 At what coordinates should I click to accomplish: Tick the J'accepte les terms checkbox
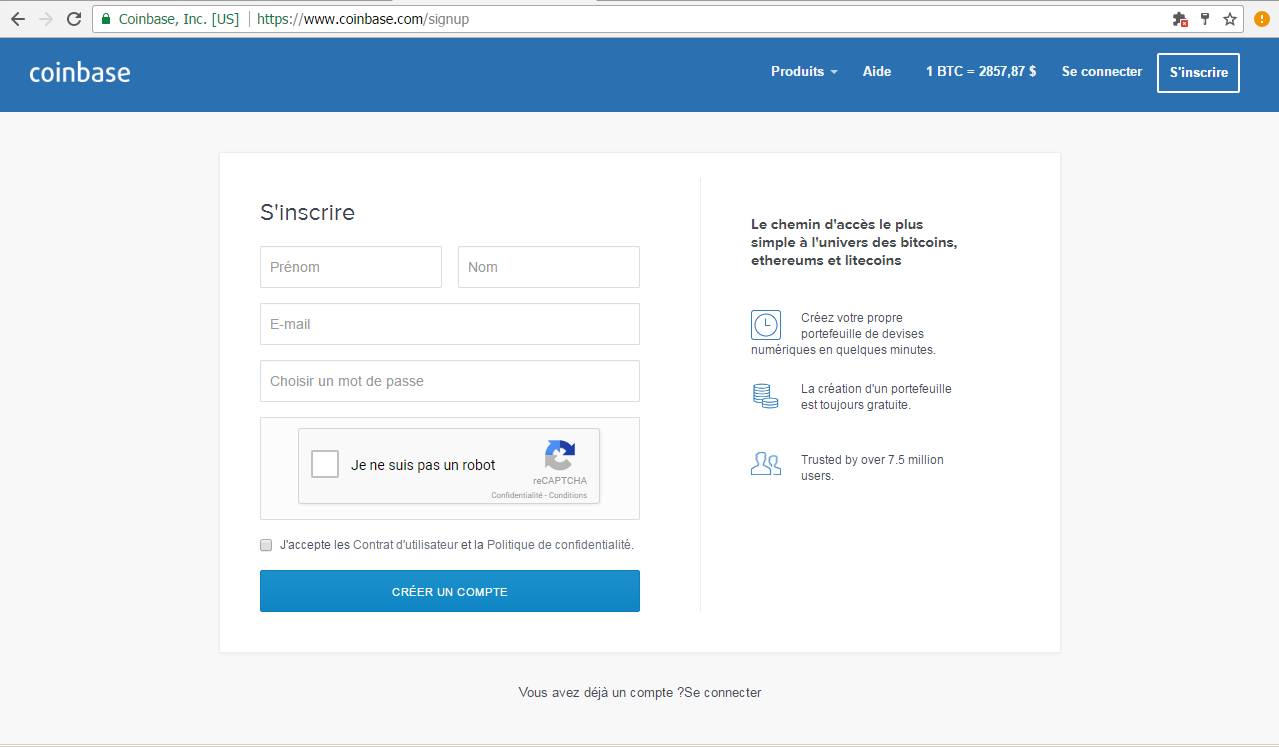coord(266,545)
